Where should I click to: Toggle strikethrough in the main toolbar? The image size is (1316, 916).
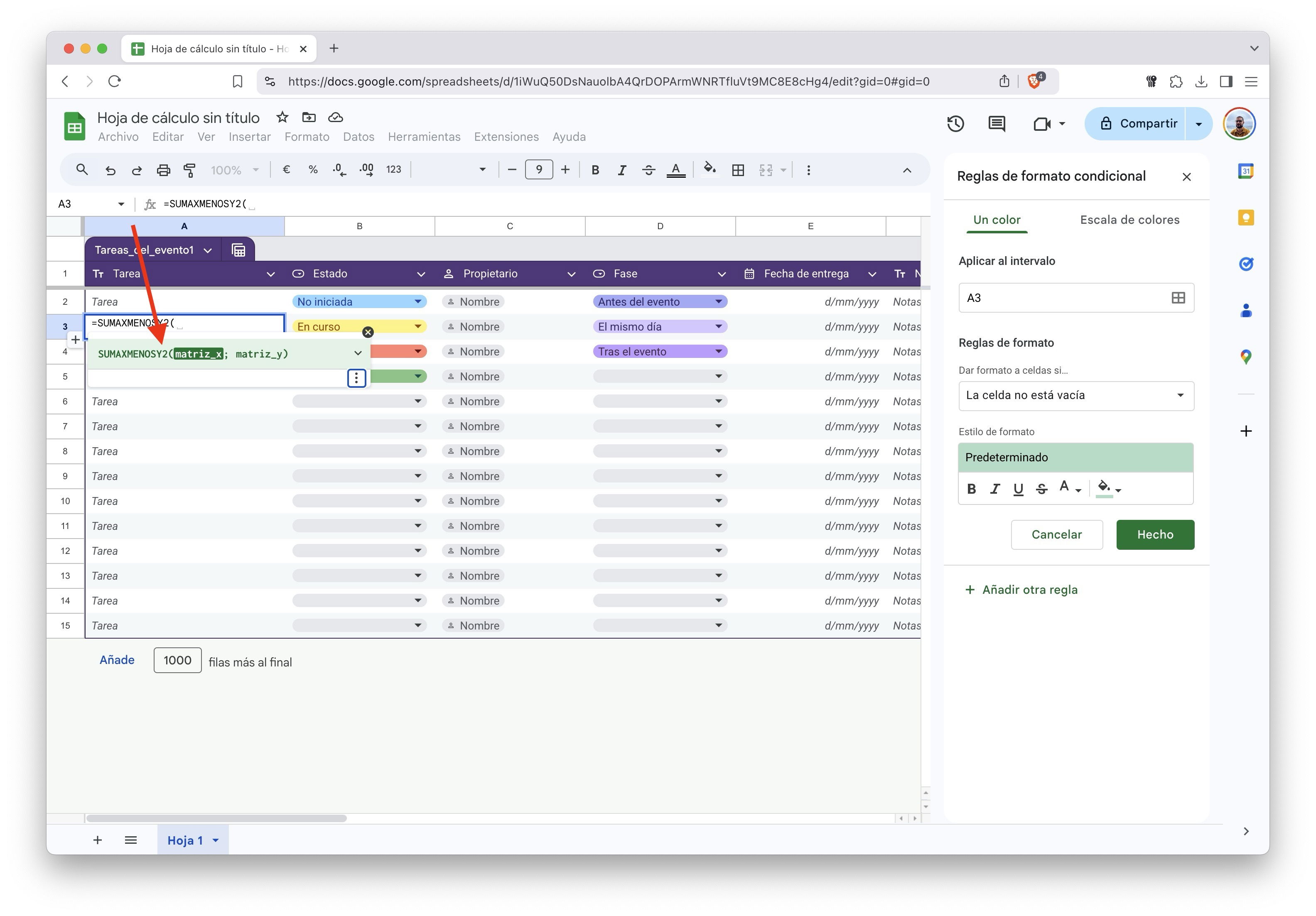click(648, 170)
